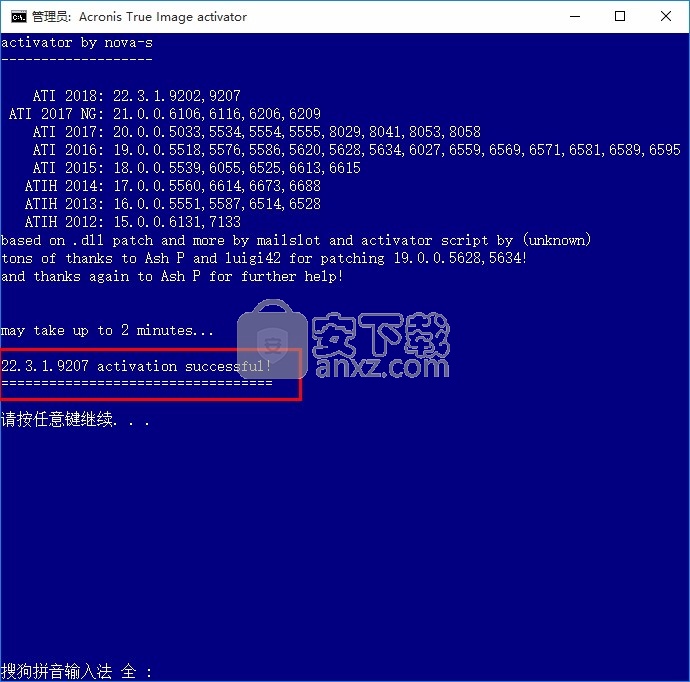The height and width of the screenshot is (682, 690).
Task: Click the 'activator by nova-s' line
Action: tap(77, 43)
